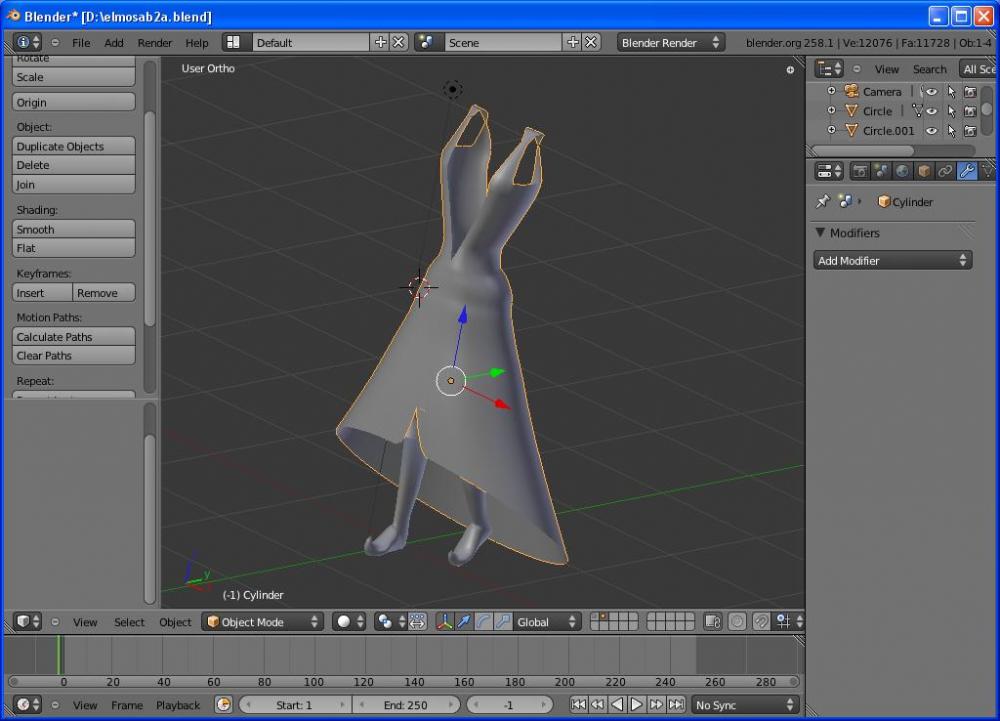Open the Object Mode dropdown
The image size is (1000, 721).
tap(263, 622)
